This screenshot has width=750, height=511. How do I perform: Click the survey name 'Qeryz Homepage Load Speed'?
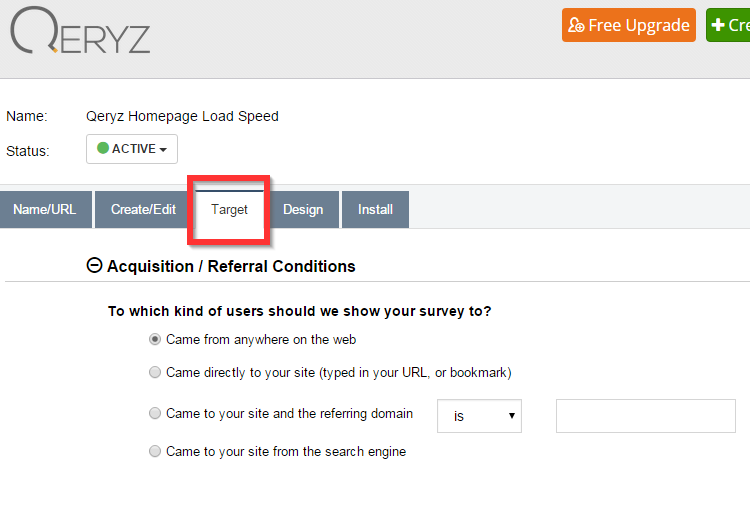point(182,116)
